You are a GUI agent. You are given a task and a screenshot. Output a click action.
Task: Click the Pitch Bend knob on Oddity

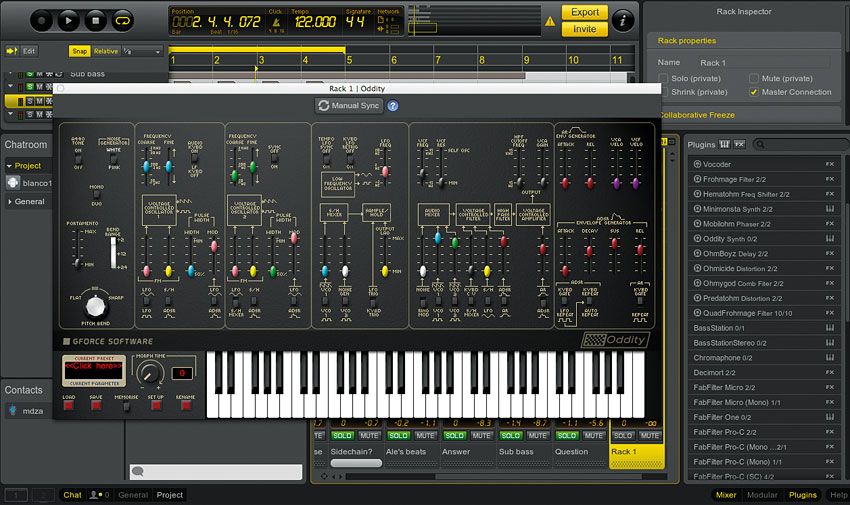coord(96,306)
